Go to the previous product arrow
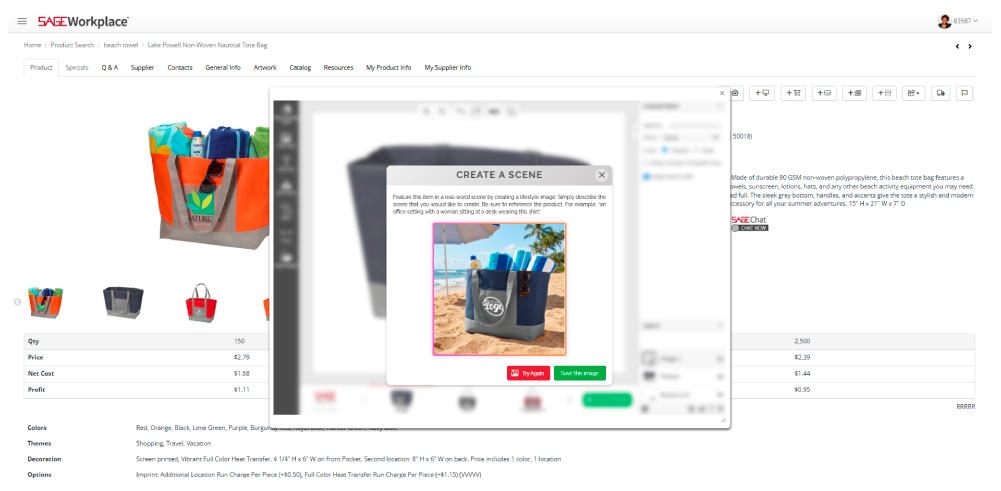This screenshot has width=1001, height=491. pyautogui.click(x=957, y=46)
